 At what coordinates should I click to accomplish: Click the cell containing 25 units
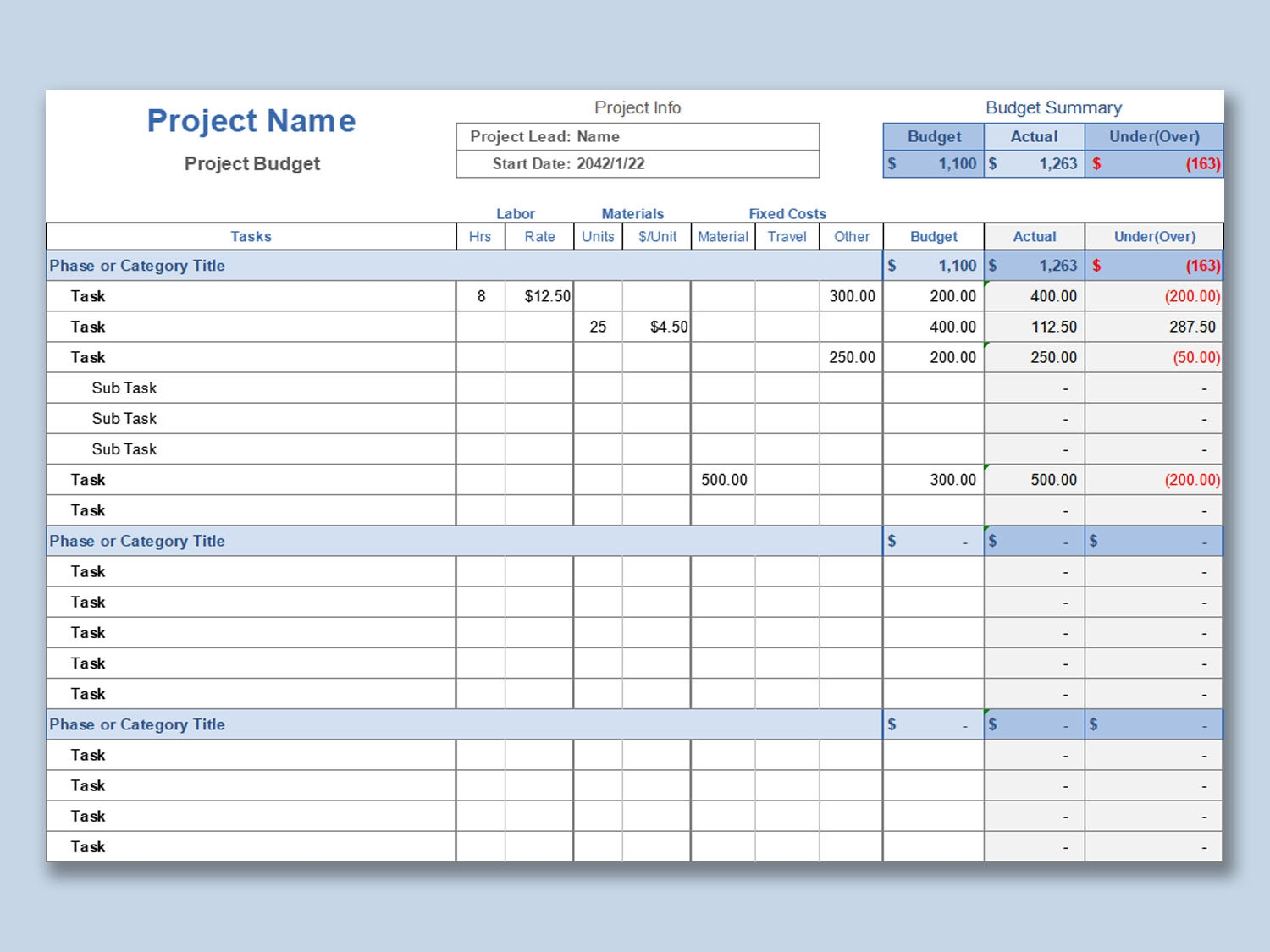click(x=598, y=327)
